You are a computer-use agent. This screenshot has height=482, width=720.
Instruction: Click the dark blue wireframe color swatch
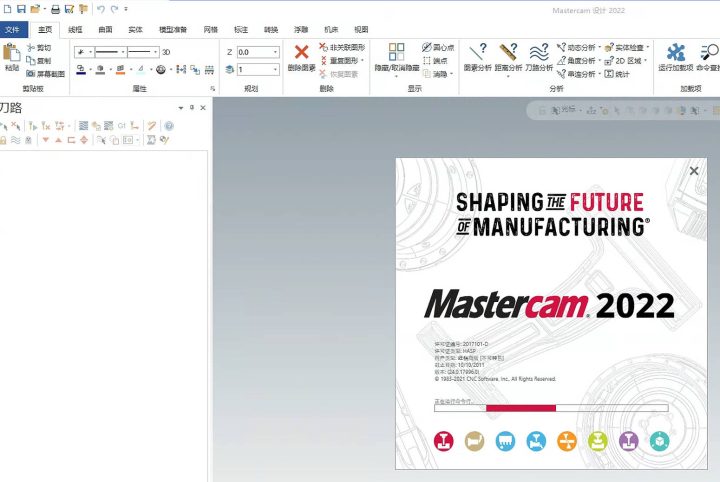point(81,70)
